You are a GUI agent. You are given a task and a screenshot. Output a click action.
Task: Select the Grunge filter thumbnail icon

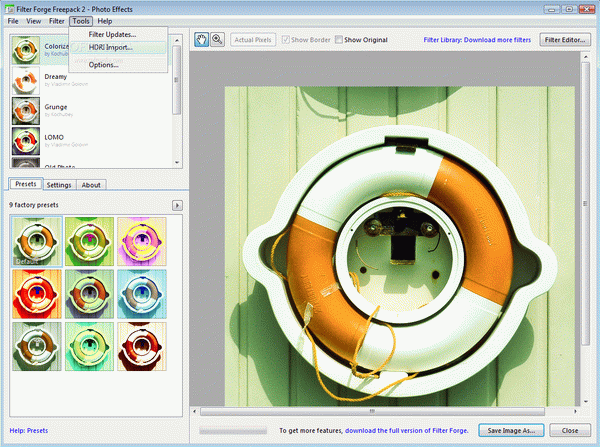click(x=26, y=111)
